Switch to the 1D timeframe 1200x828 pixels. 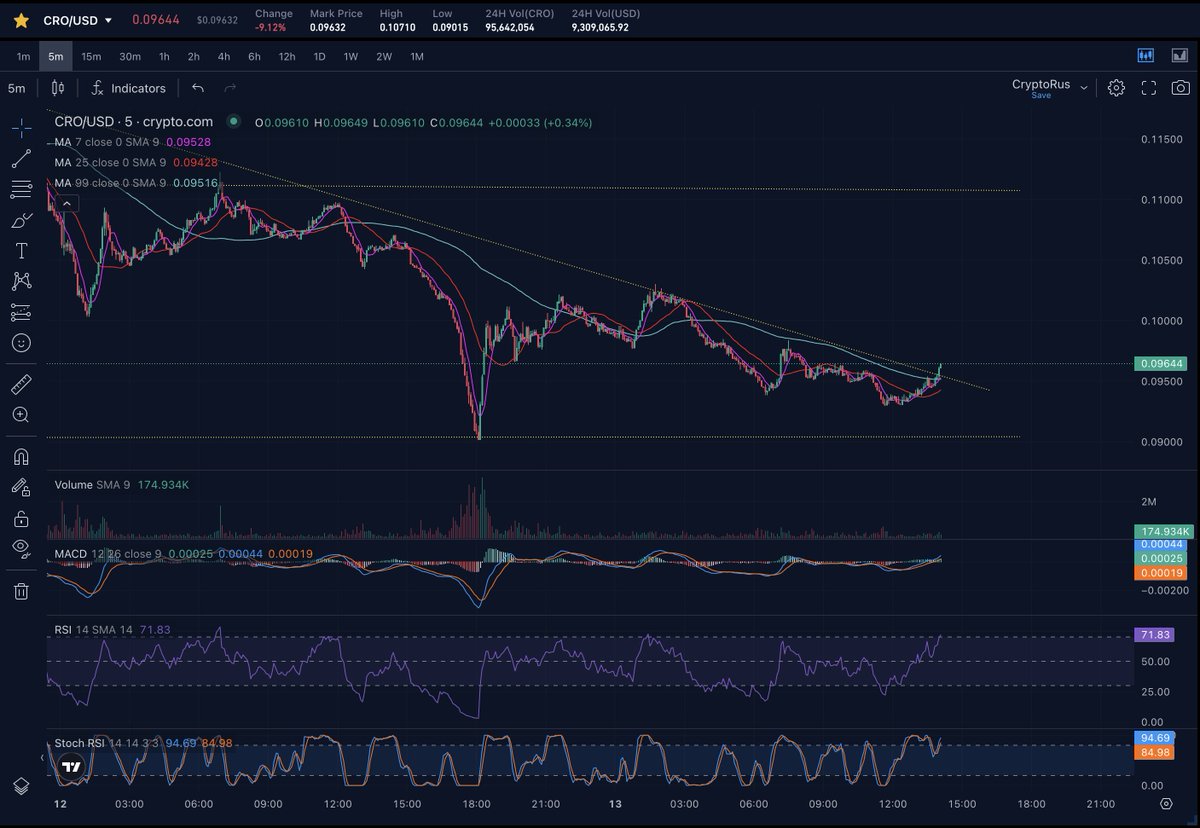[x=320, y=57]
